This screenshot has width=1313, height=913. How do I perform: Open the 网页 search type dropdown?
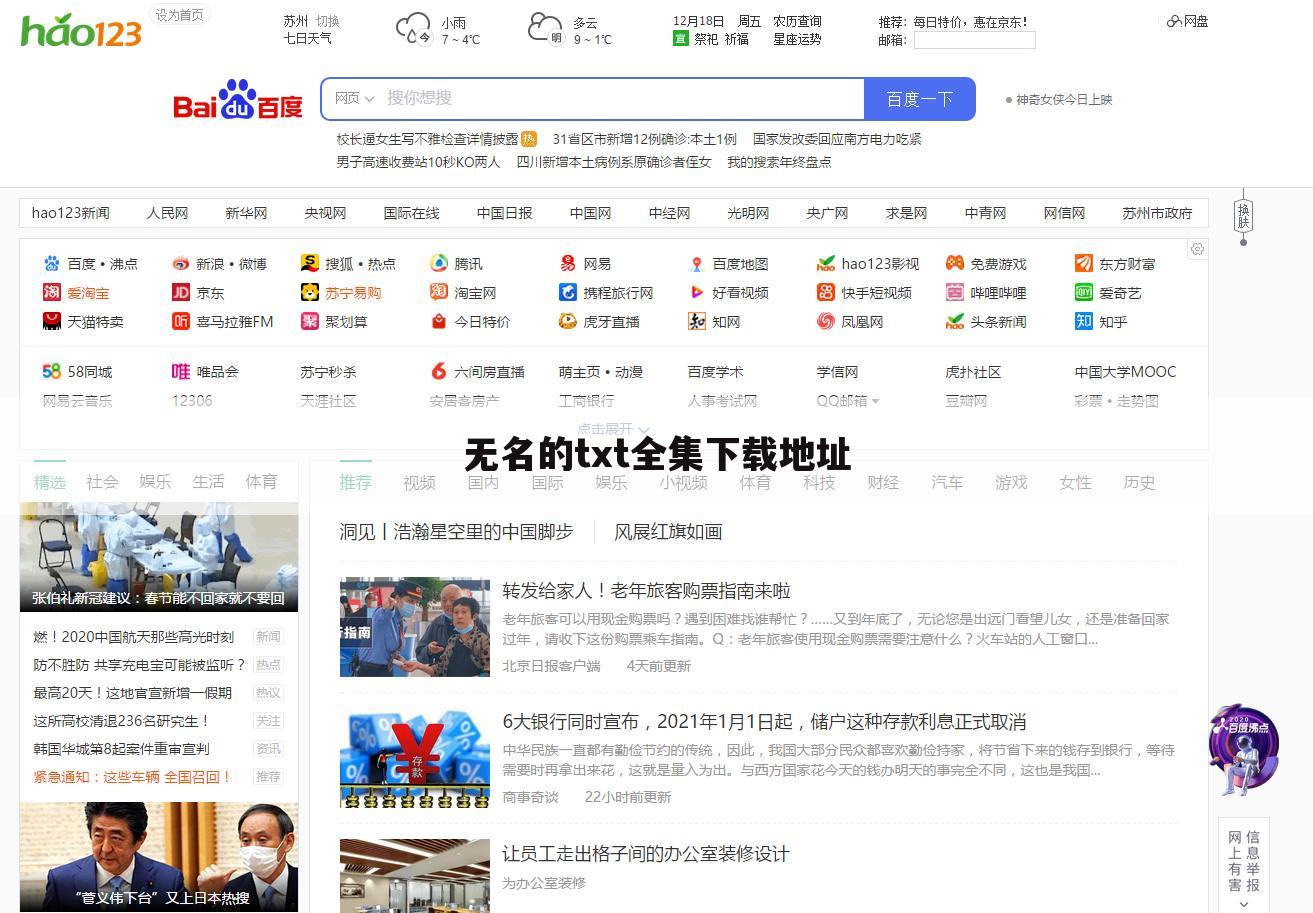click(x=354, y=99)
